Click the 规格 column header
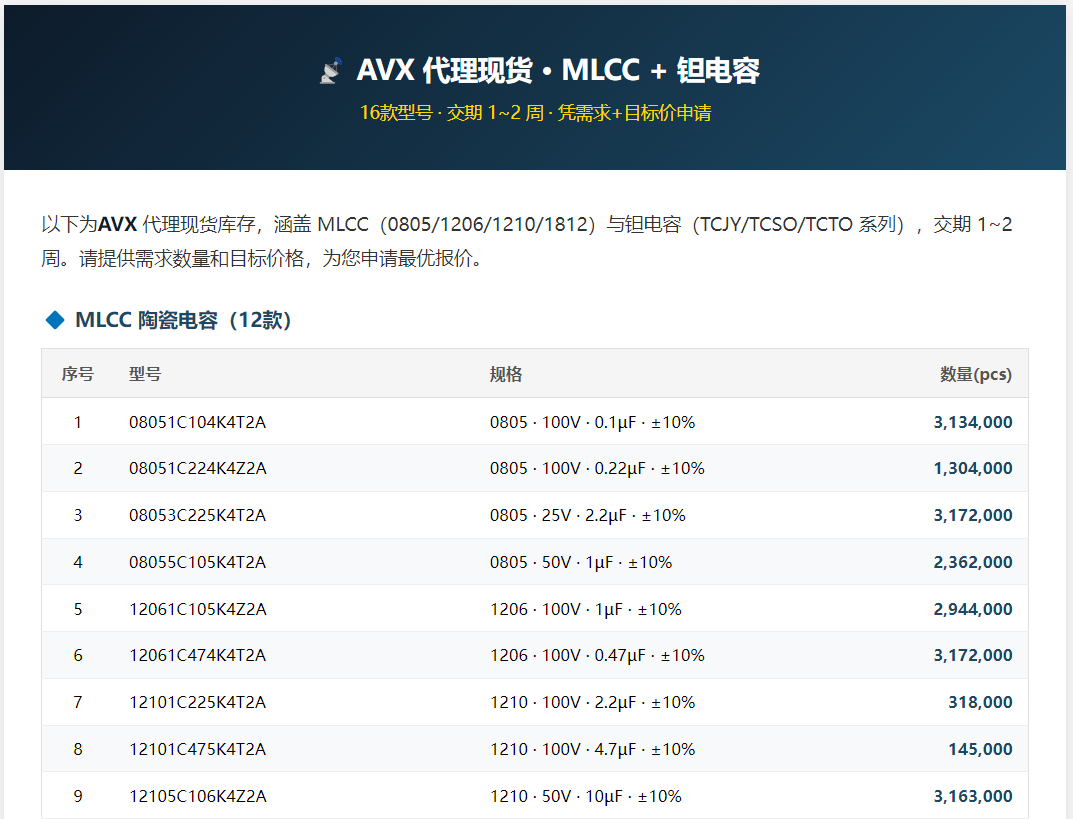 [x=506, y=374]
